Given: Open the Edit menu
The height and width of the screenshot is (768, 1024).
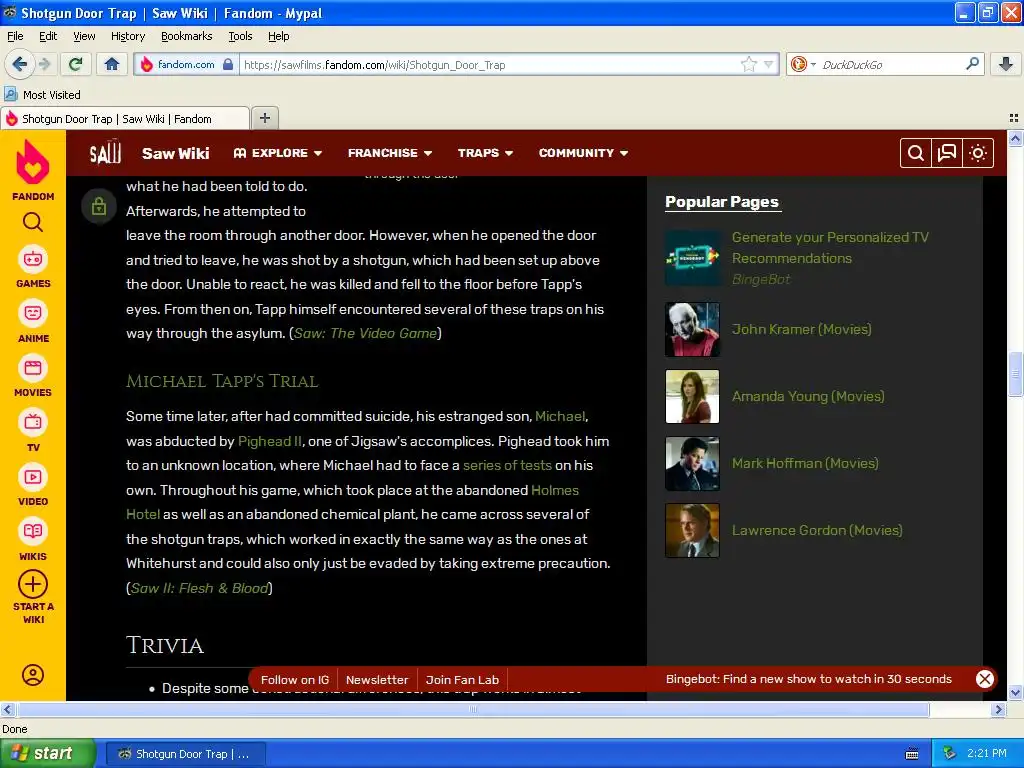Looking at the screenshot, I should 48,36.
